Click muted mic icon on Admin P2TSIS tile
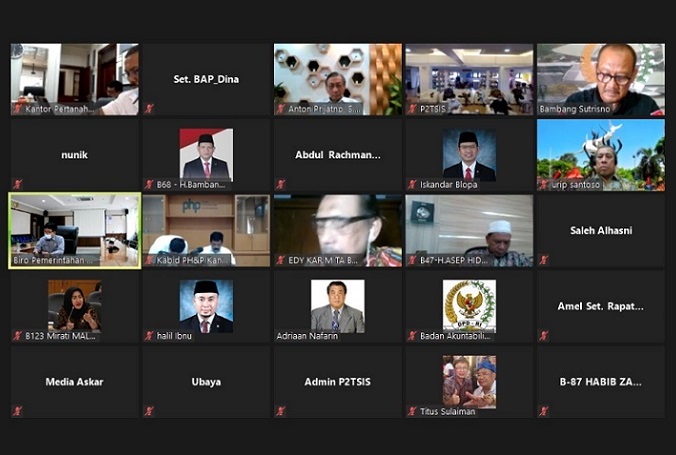Image resolution: width=676 pixels, height=455 pixels. point(281,411)
